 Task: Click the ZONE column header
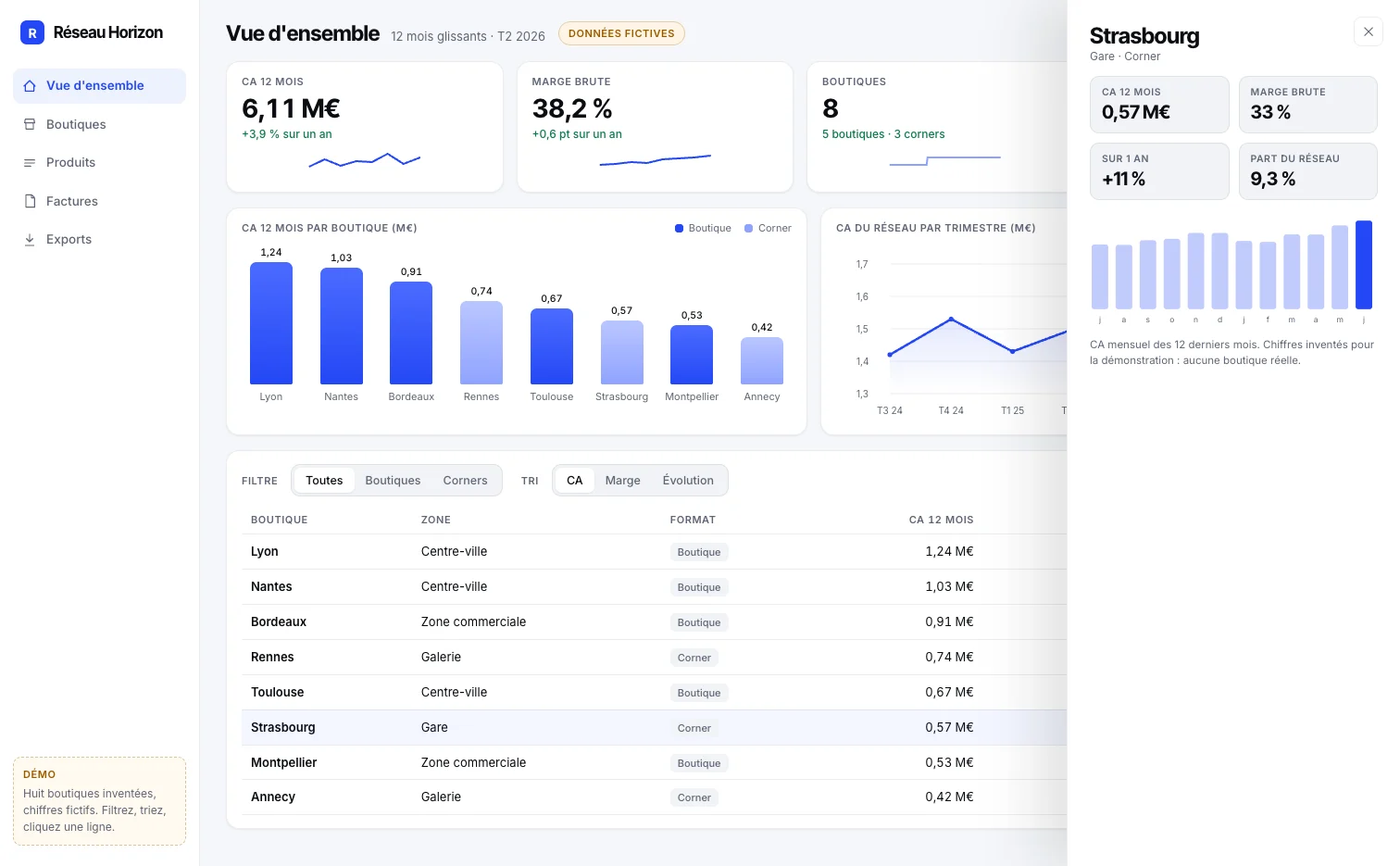[436, 521]
